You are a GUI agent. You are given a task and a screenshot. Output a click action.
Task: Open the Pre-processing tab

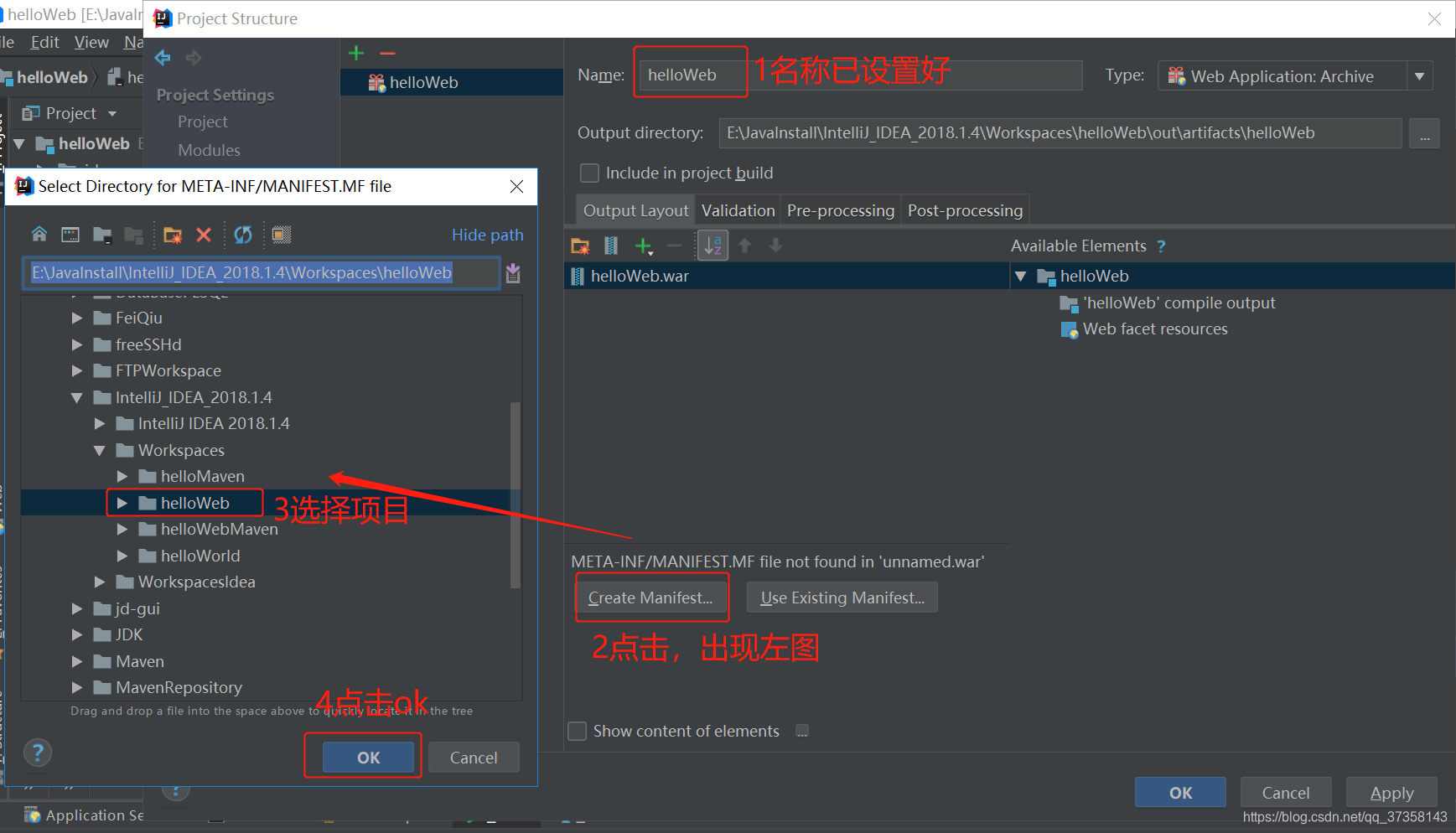click(x=841, y=210)
